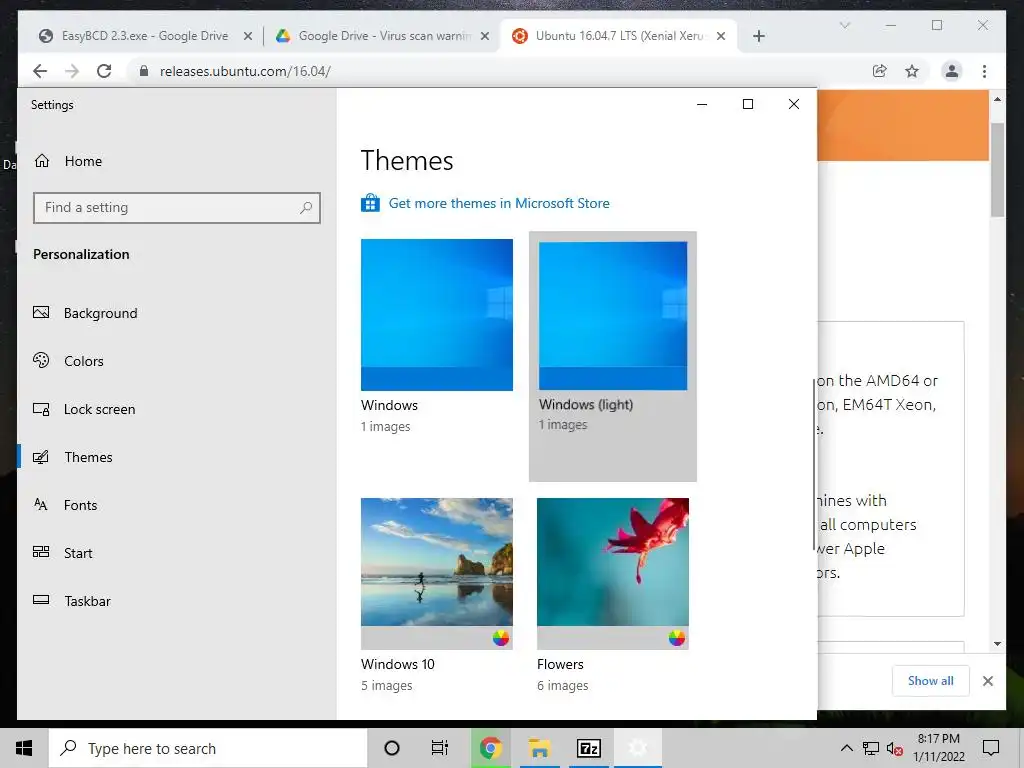Click the Chrome vertical scrollbar thumb
The height and width of the screenshot is (768, 1024).
[x=997, y=170]
